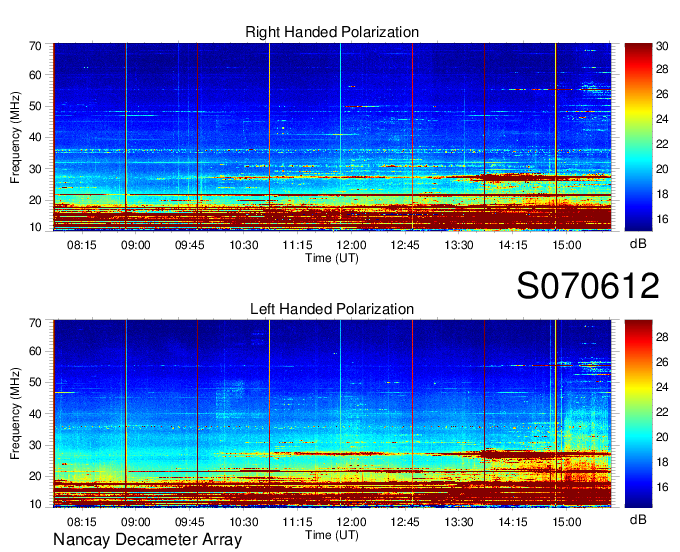Click the Frequency (MHz) axis label of the Right Handed plot

click(15, 137)
